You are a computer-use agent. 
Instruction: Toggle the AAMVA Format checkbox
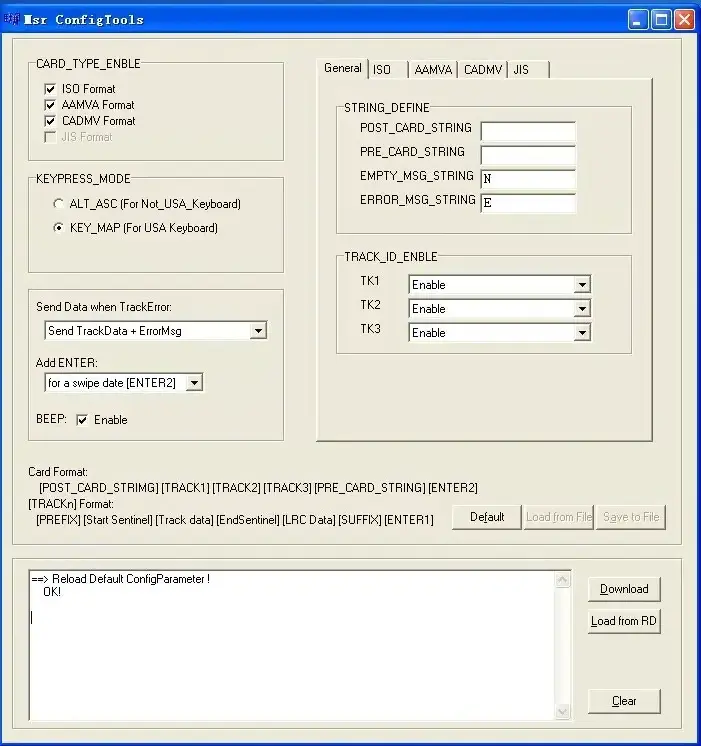pos(51,105)
